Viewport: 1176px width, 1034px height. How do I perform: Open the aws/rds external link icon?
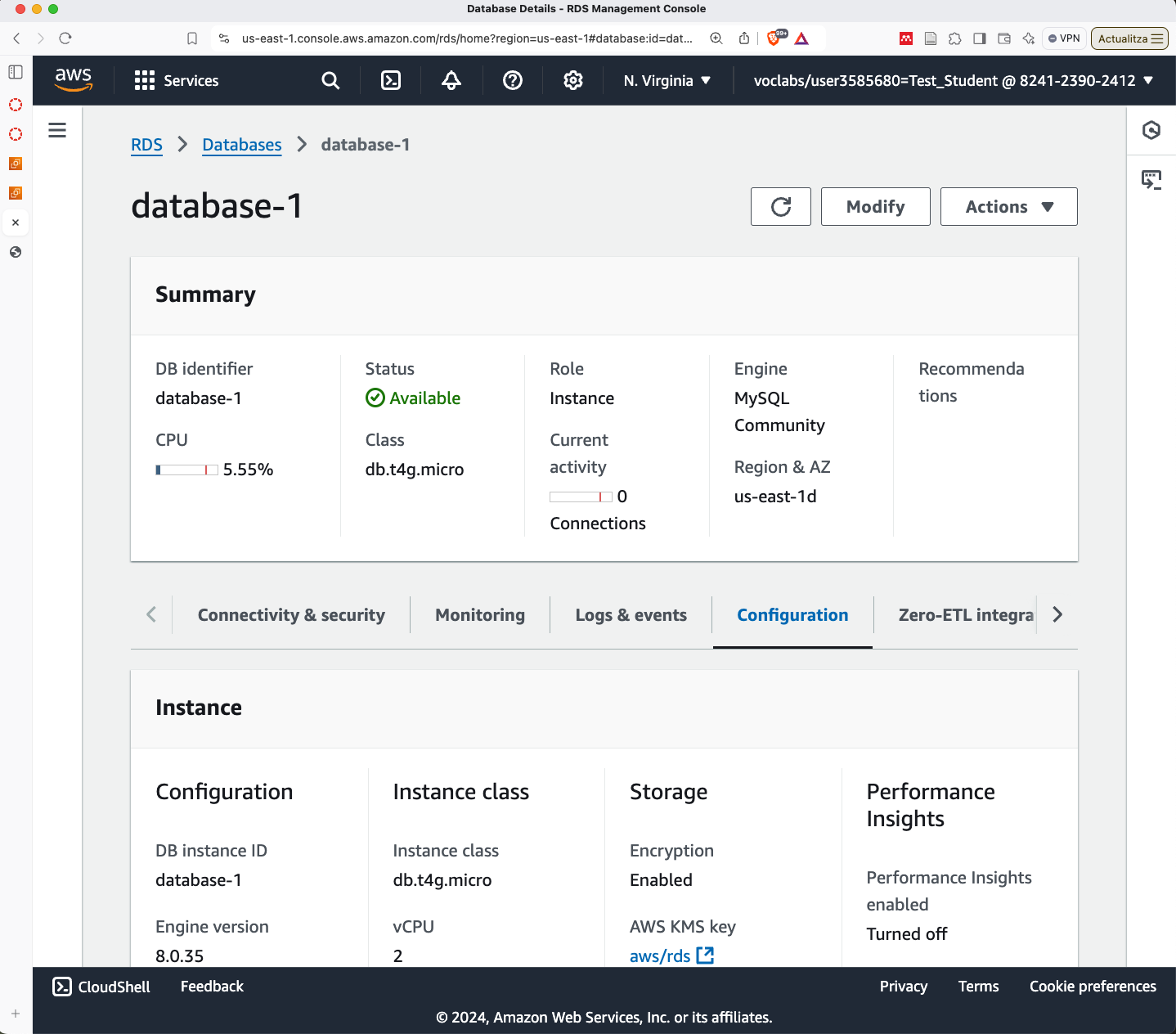tap(705, 955)
